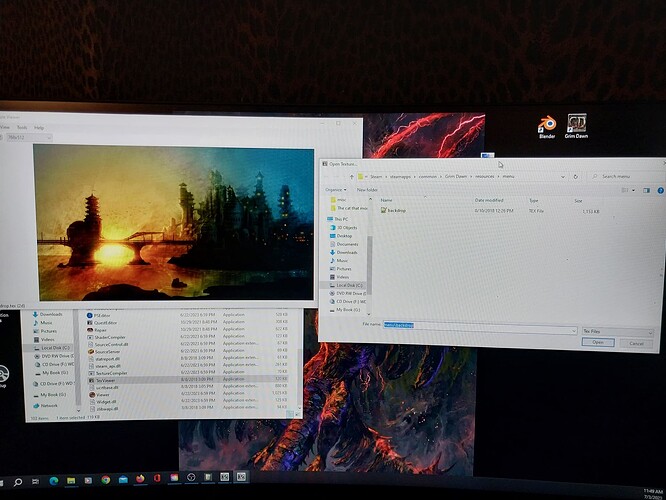
Task: Click the help icon in Open Texture dialog
Action: [x=660, y=191]
